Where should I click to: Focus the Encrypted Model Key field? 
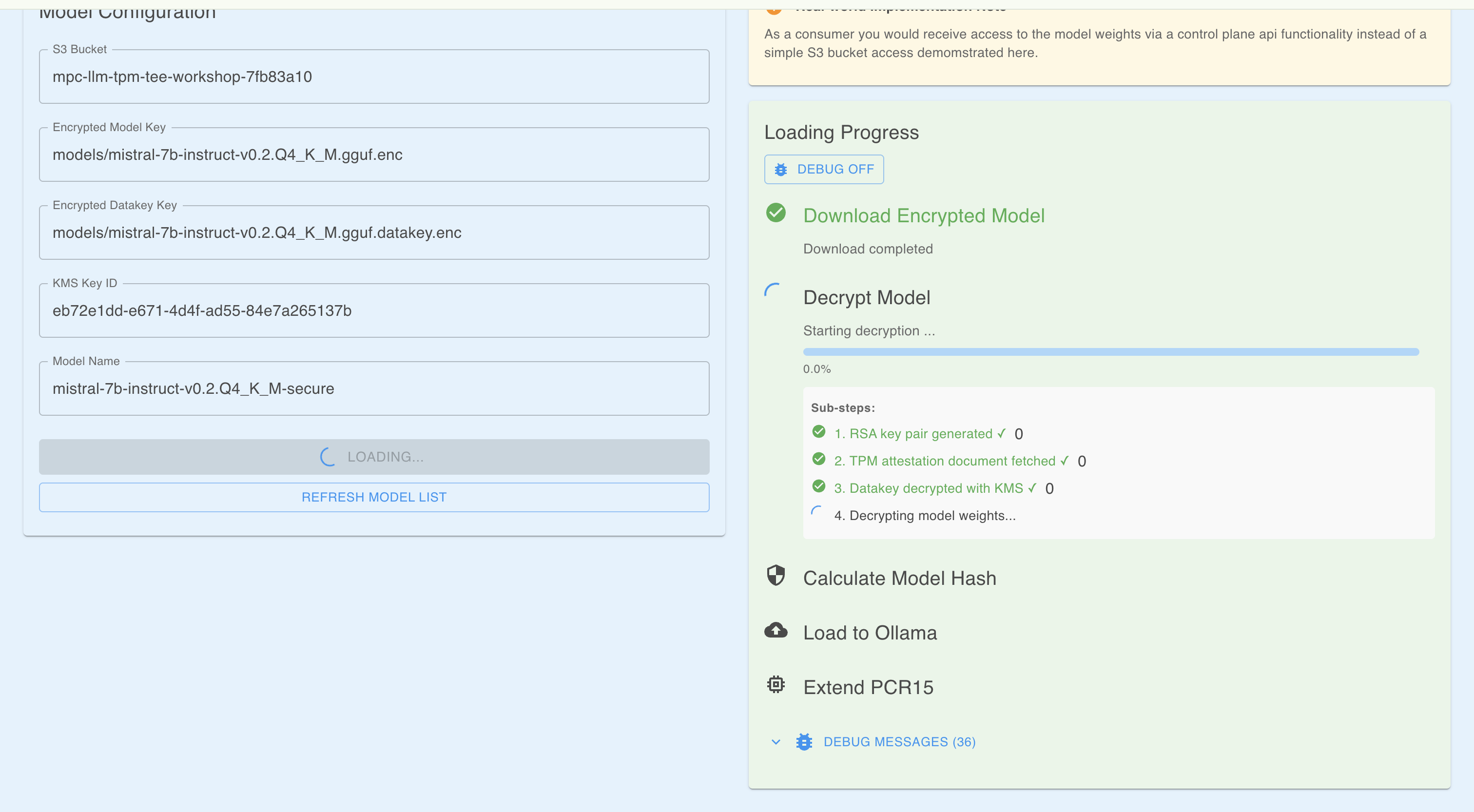coord(374,155)
